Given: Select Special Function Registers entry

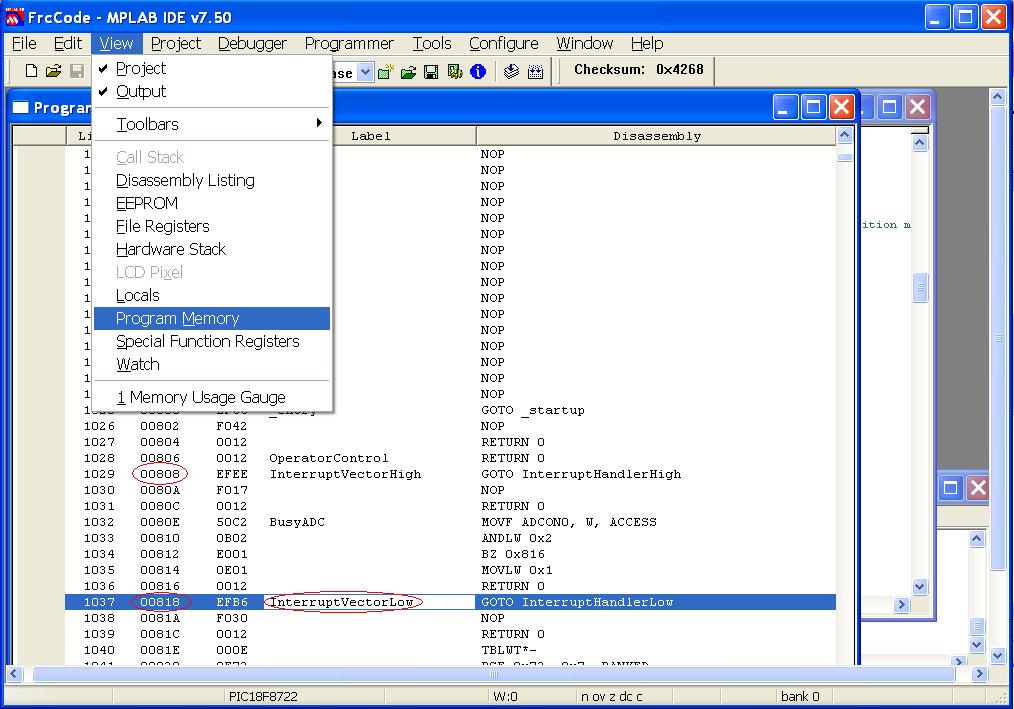Looking at the screenshot, I should click(211, 341).
